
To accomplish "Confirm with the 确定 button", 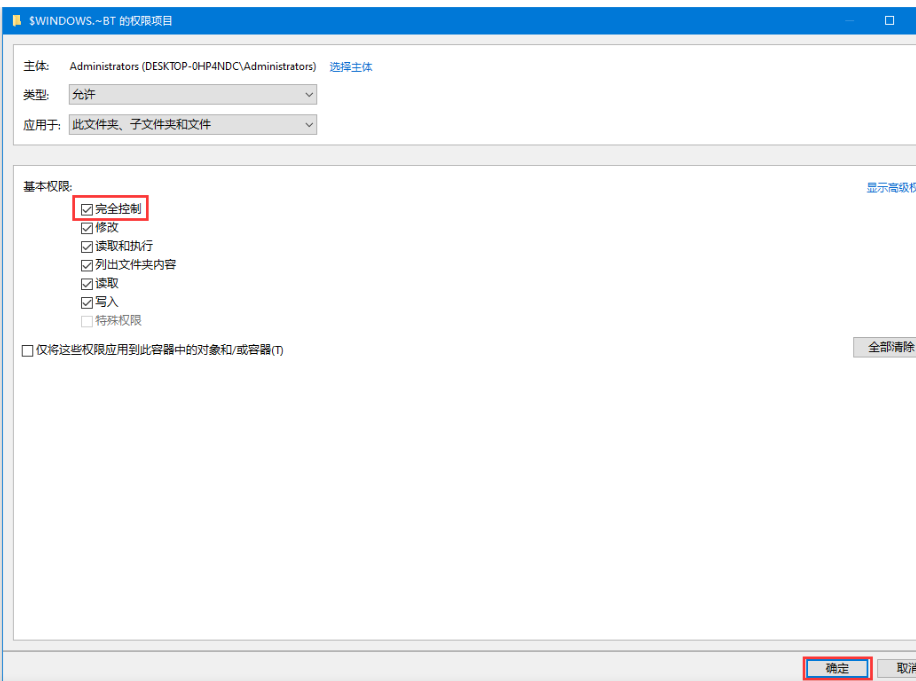I will [837, 668].
